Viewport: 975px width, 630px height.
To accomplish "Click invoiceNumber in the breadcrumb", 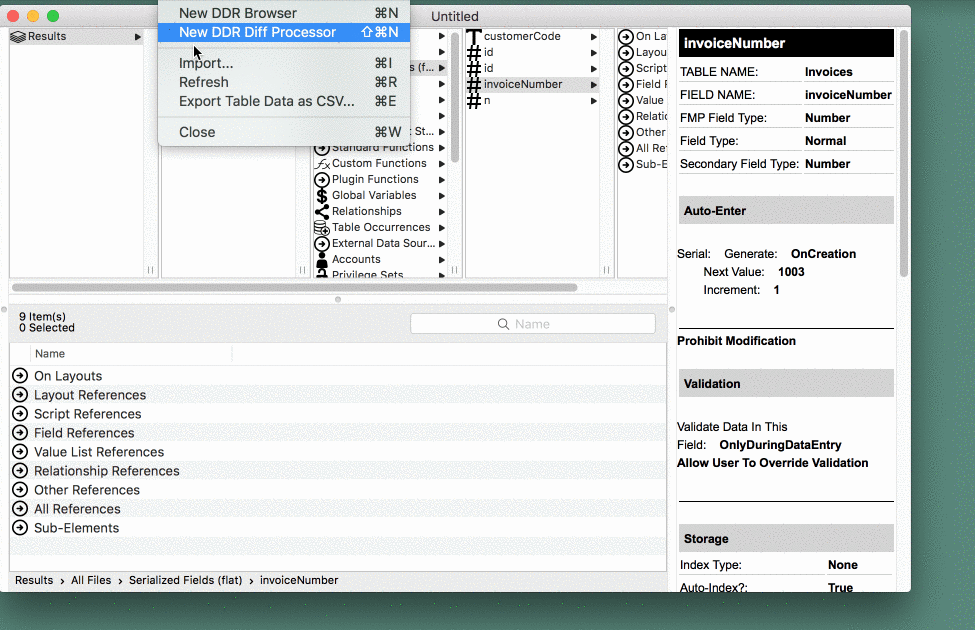I will (299, 580).
